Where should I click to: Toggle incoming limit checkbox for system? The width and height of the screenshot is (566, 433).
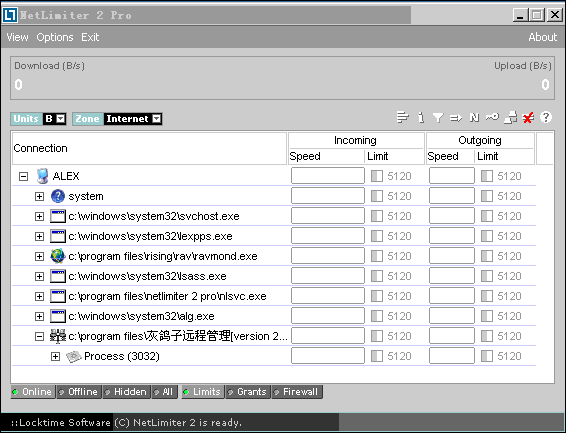click(376, 196)
